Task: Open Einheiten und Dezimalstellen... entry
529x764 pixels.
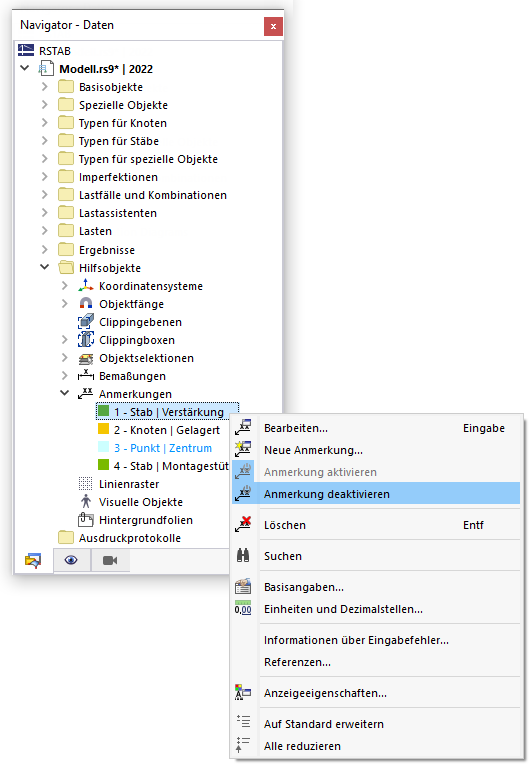Action: (x=376, y=609)
